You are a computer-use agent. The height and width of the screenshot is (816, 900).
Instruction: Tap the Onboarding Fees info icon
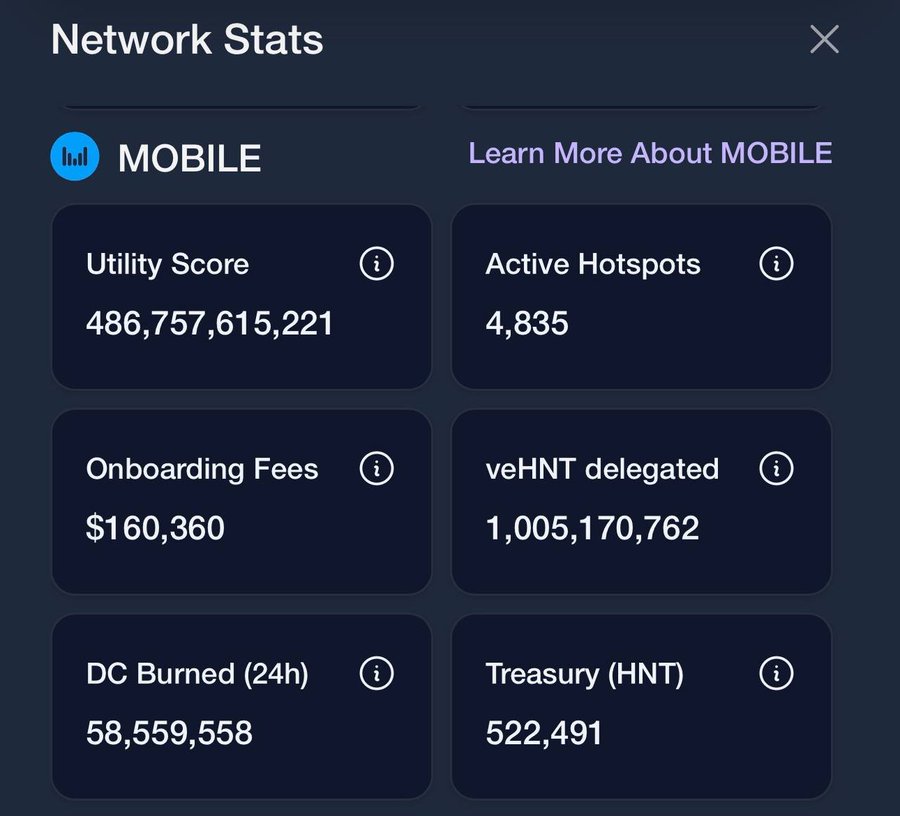377,468
